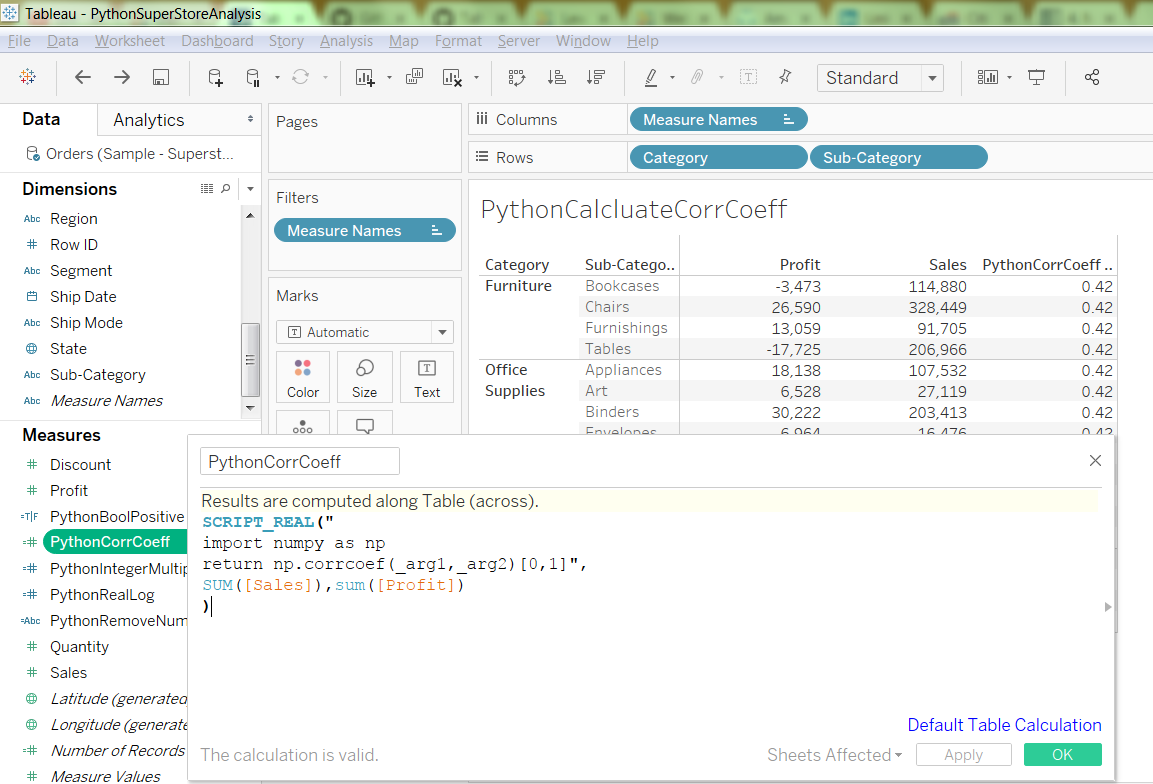Open the Analysis menu

(x=346, y=41)
